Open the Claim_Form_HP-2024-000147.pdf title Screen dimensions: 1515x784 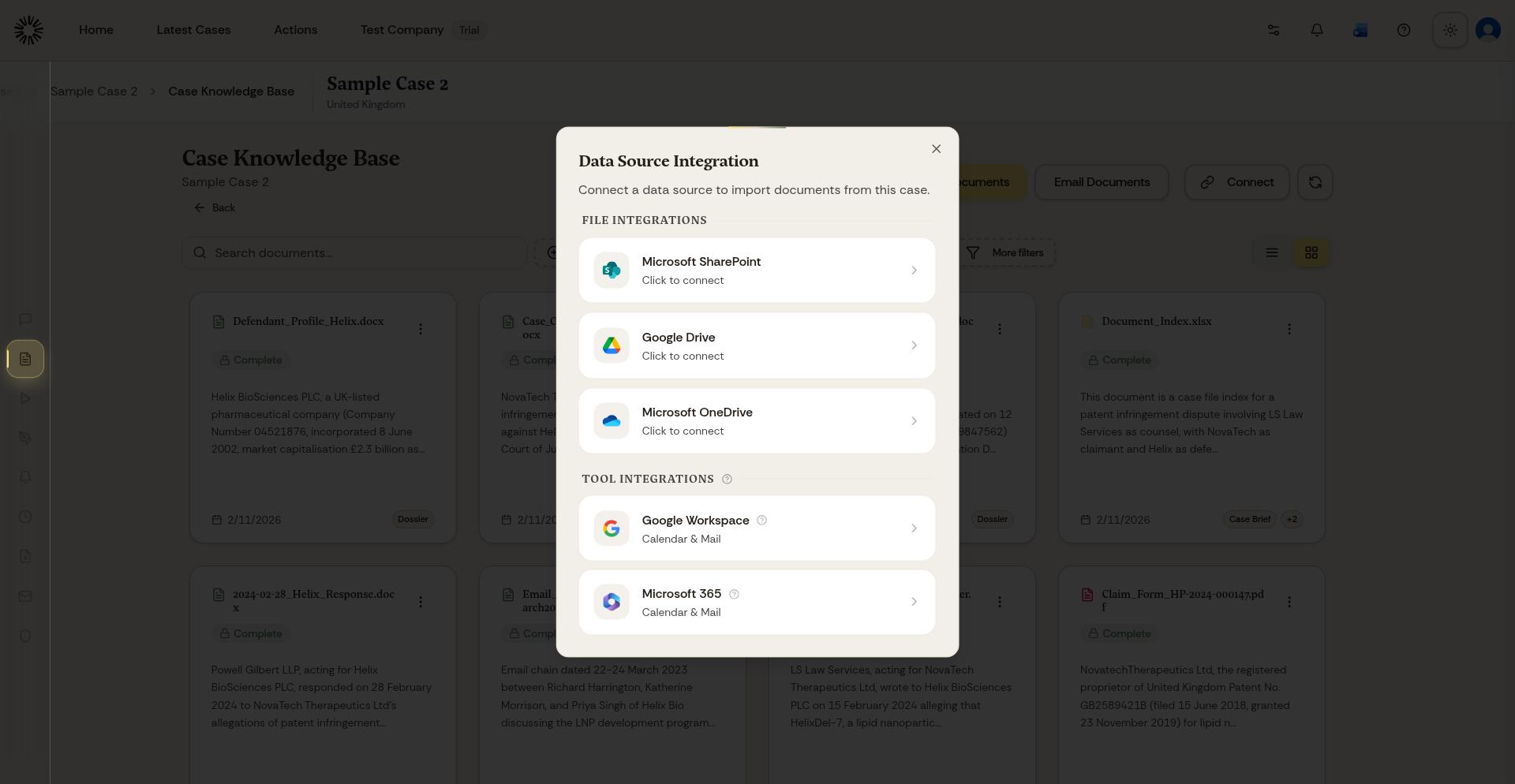1183,600
